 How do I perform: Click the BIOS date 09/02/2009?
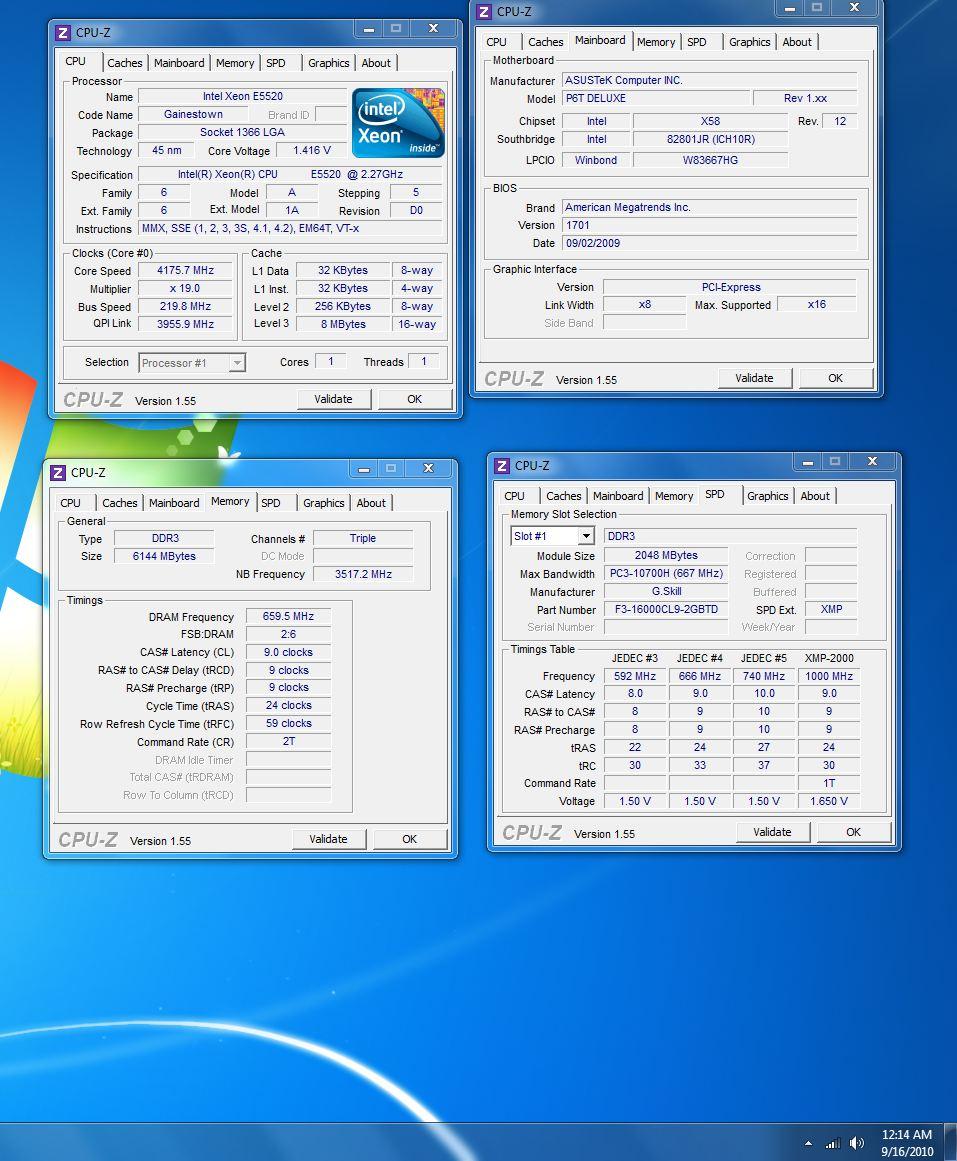point(709,244)
